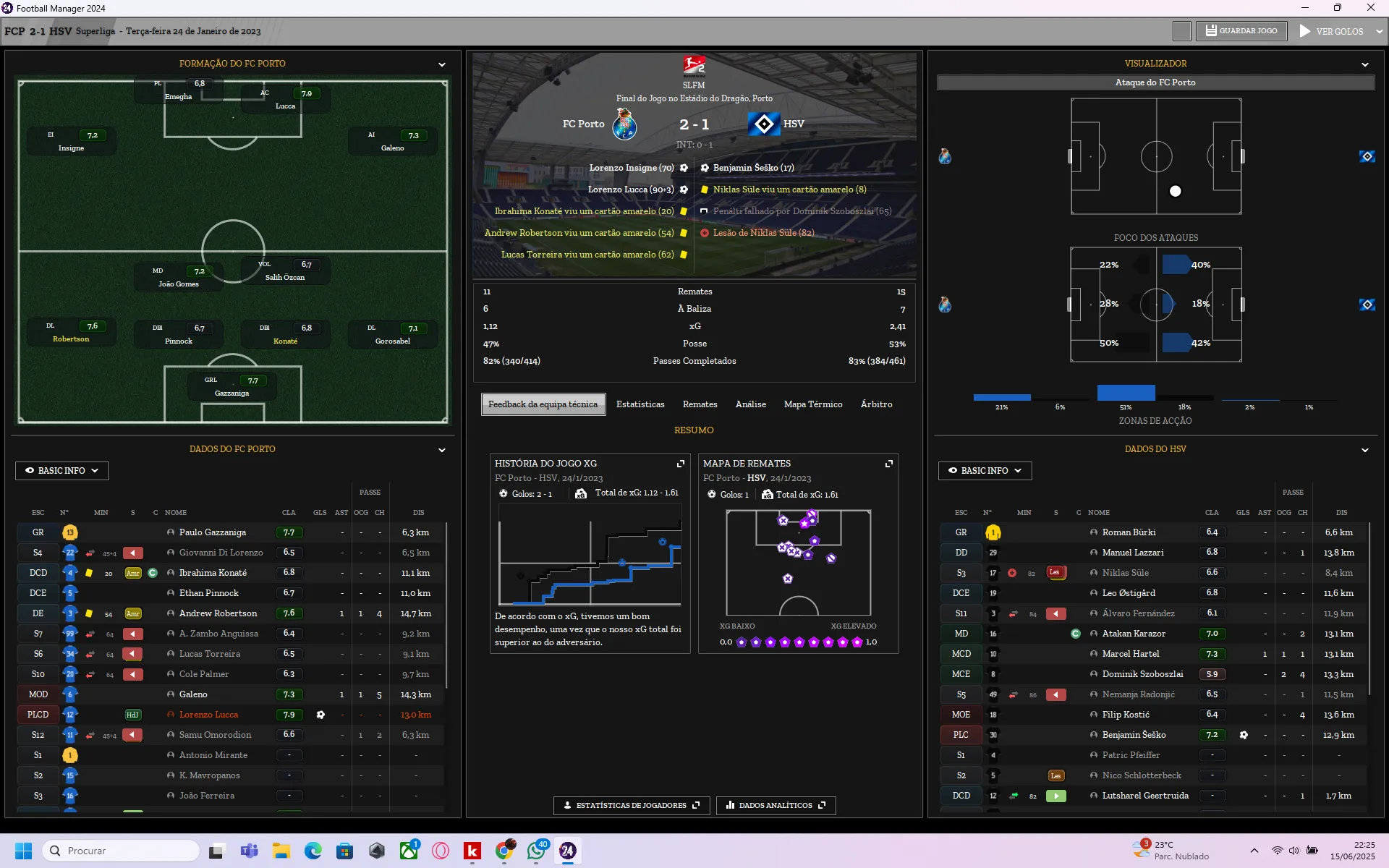Open the weather widget in taskbar
The width and height of the screenshot is (1389, 868).
point(1172,851)
